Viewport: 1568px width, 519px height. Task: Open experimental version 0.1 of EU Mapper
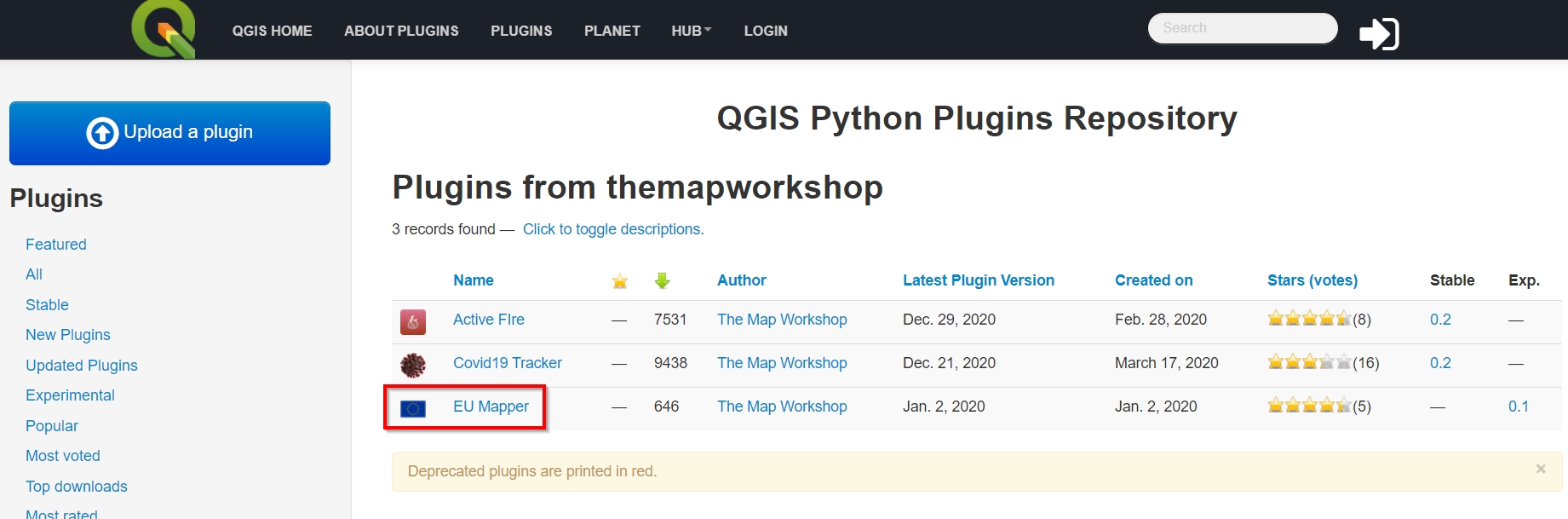(x=1518, y=407)
